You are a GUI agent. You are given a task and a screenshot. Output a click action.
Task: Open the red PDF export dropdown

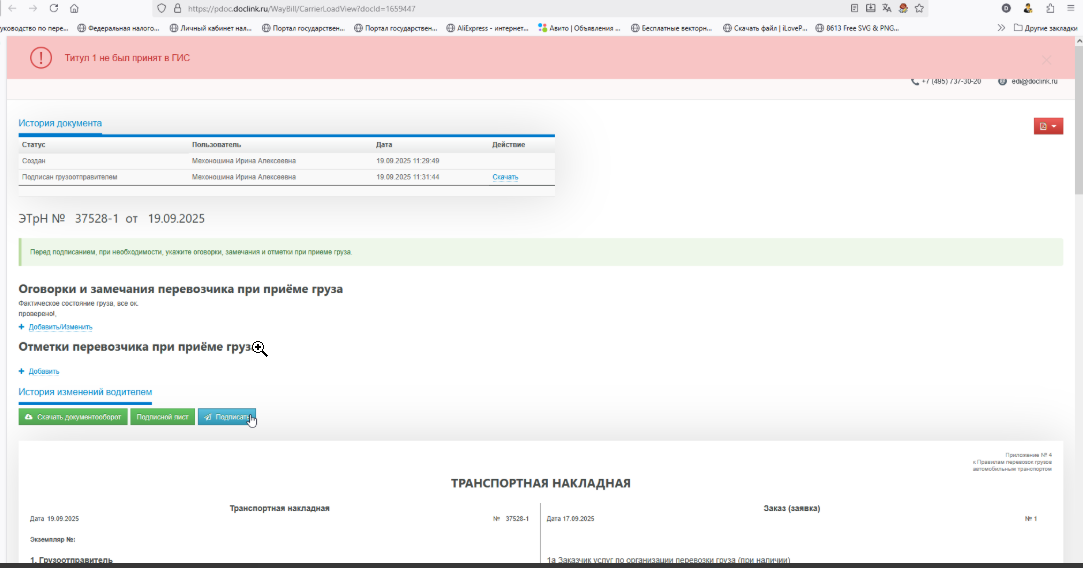[1048, 126]
